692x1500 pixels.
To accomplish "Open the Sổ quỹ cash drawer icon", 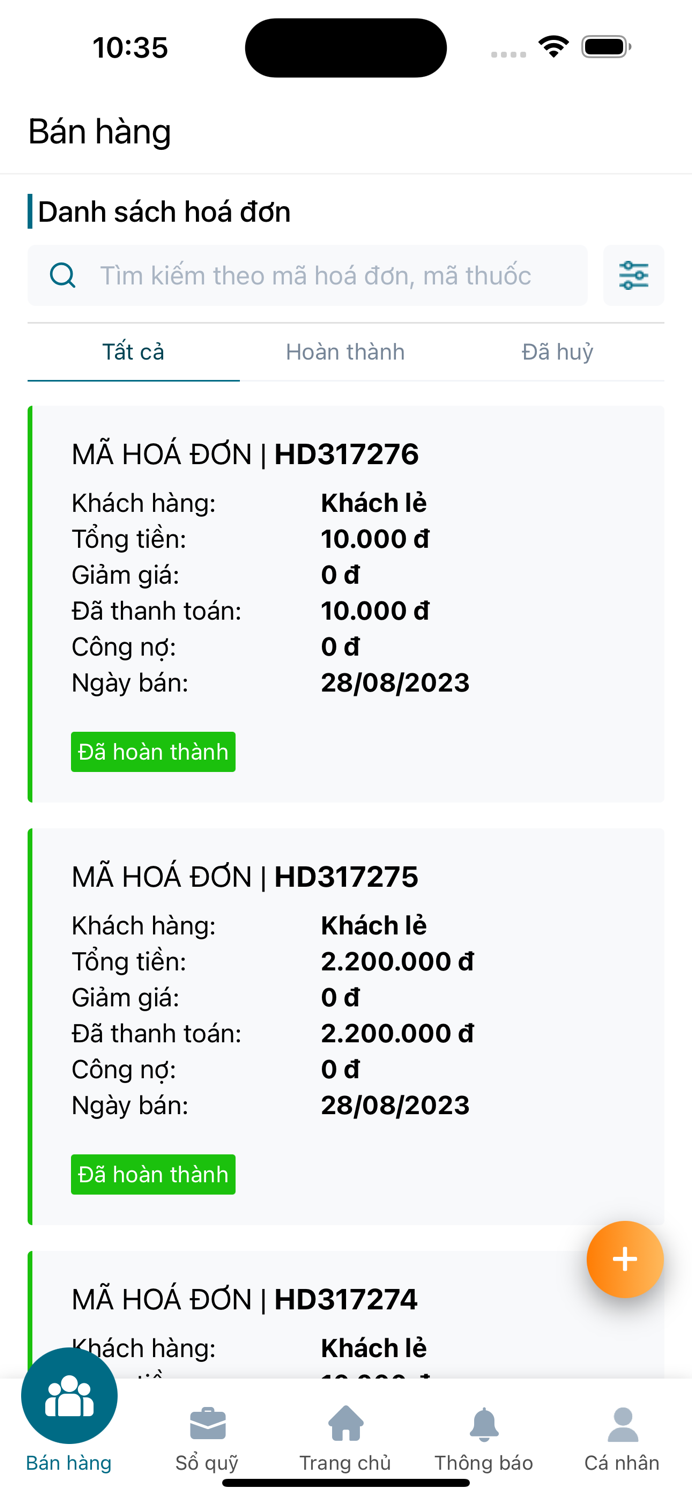I will [207, 1423].
